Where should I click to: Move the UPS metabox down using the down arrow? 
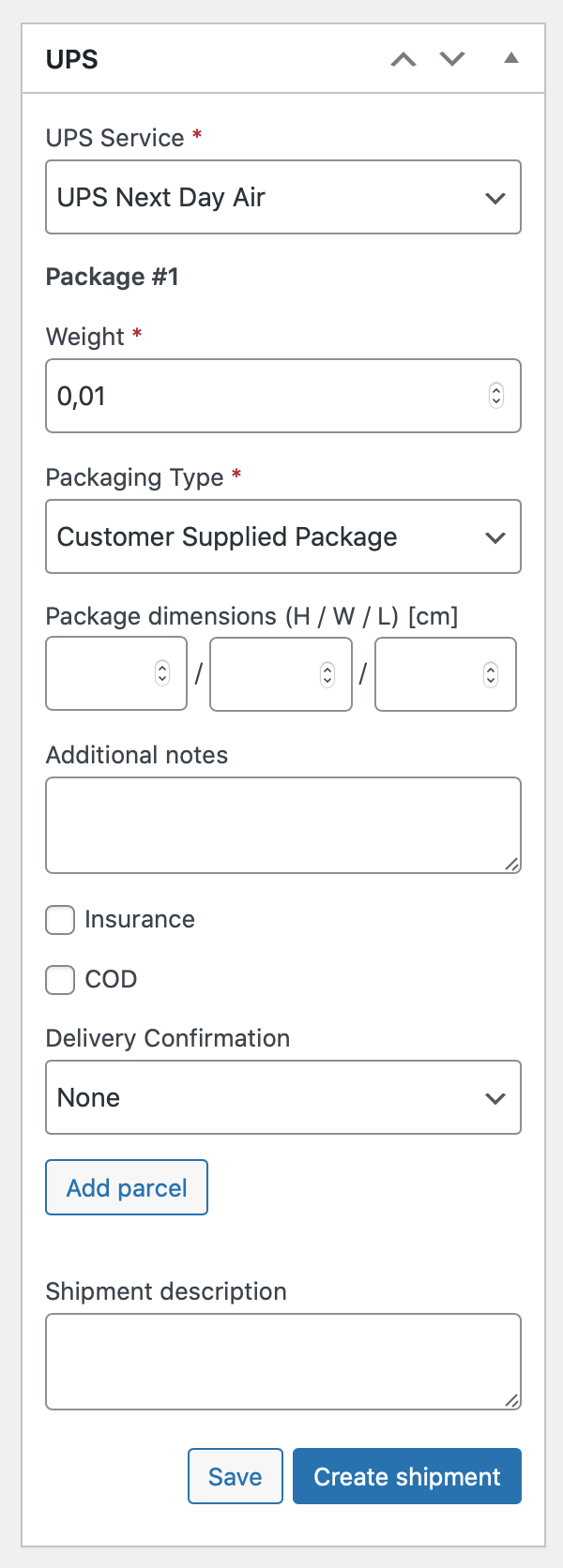point(452,58)
